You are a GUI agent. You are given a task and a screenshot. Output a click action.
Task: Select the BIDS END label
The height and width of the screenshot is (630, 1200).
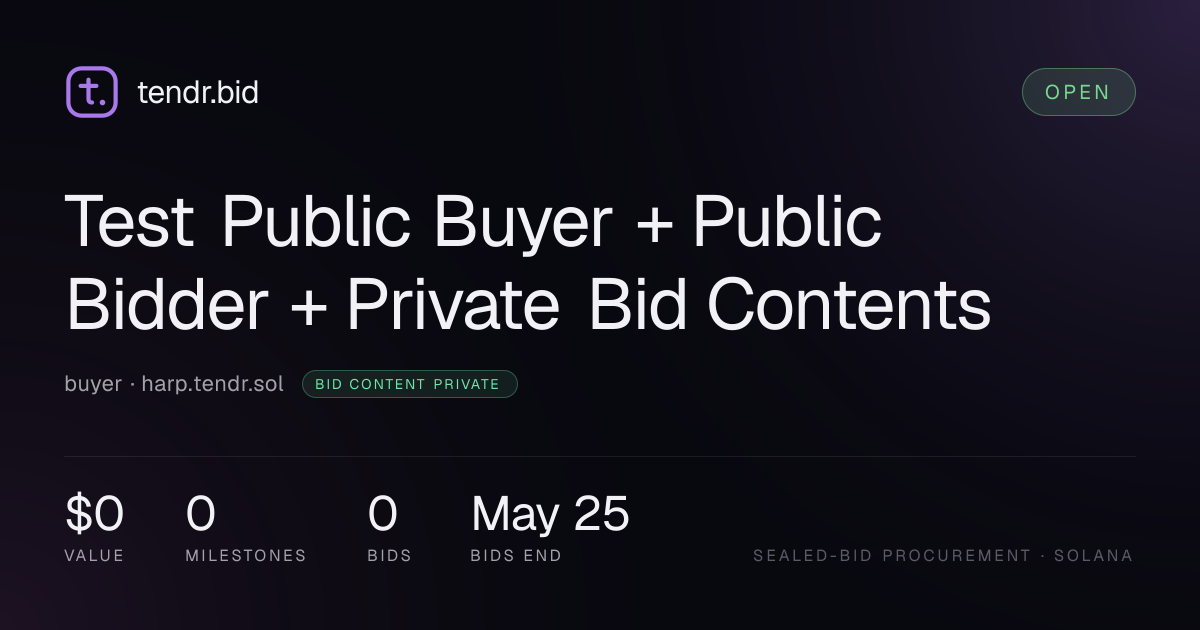click(516, 556)
